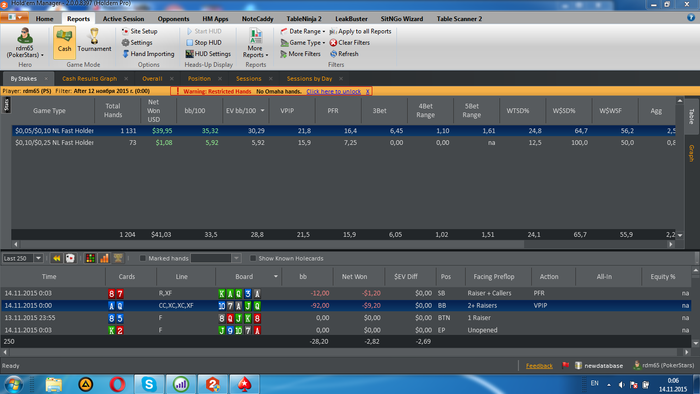Open Windows Start menu
Viewport: 700px width, 394px height.
[13, 384]
